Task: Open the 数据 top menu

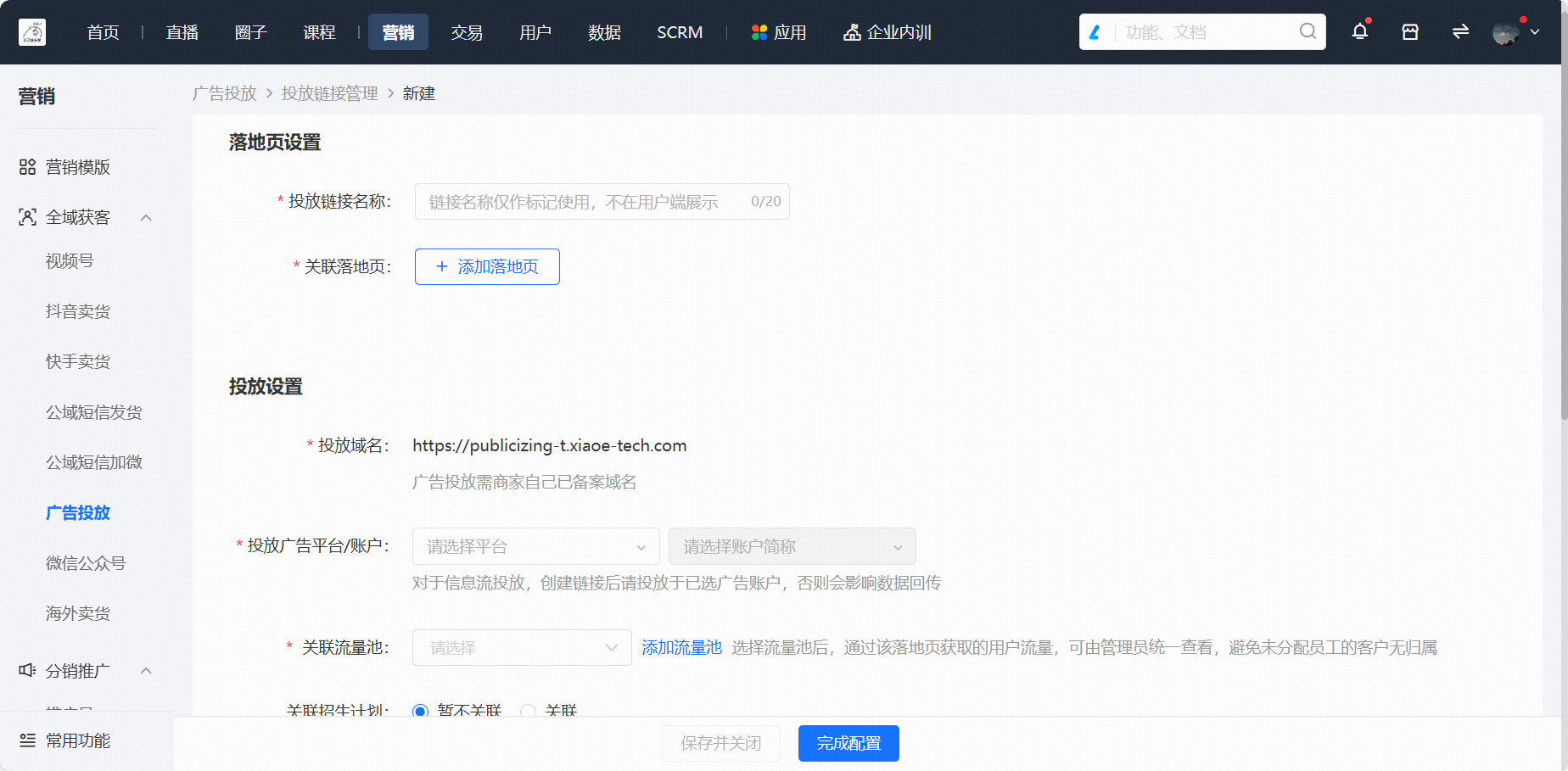Action: [x=604, y=32]
